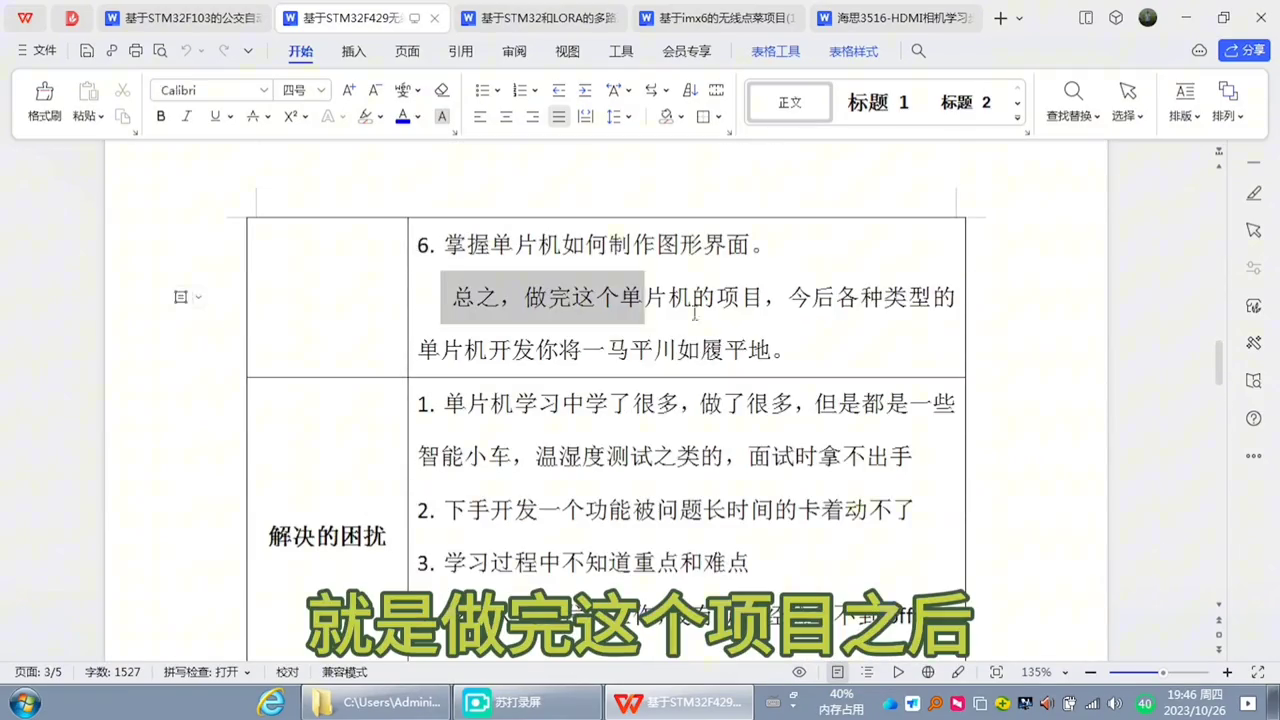Click the decrease indent icon
Screen dimensions: 1280x720
[x=559, y=90]
